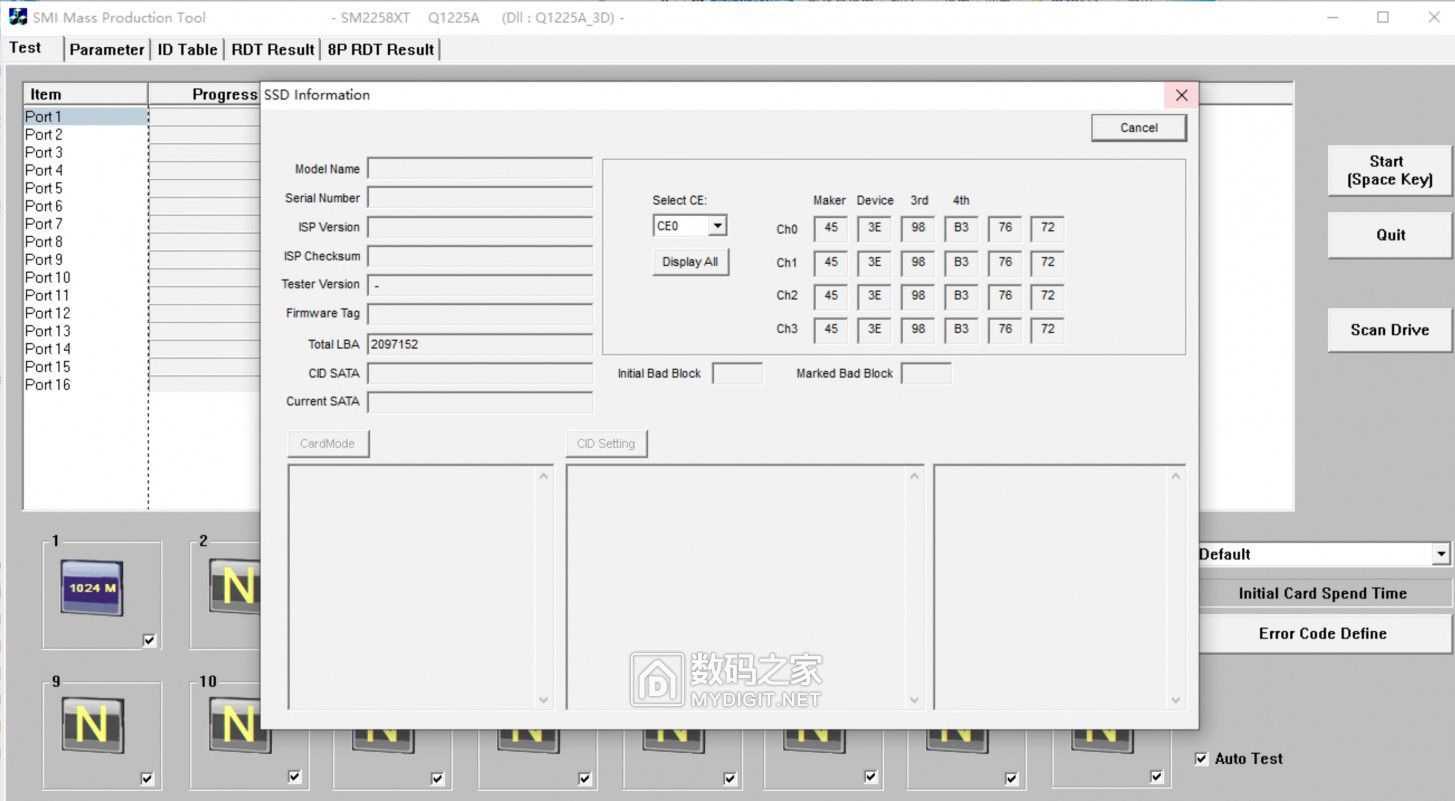The width and height of the screenshot is (1455, 801).
Task: Click the Cancel button
Action: 1139,128
